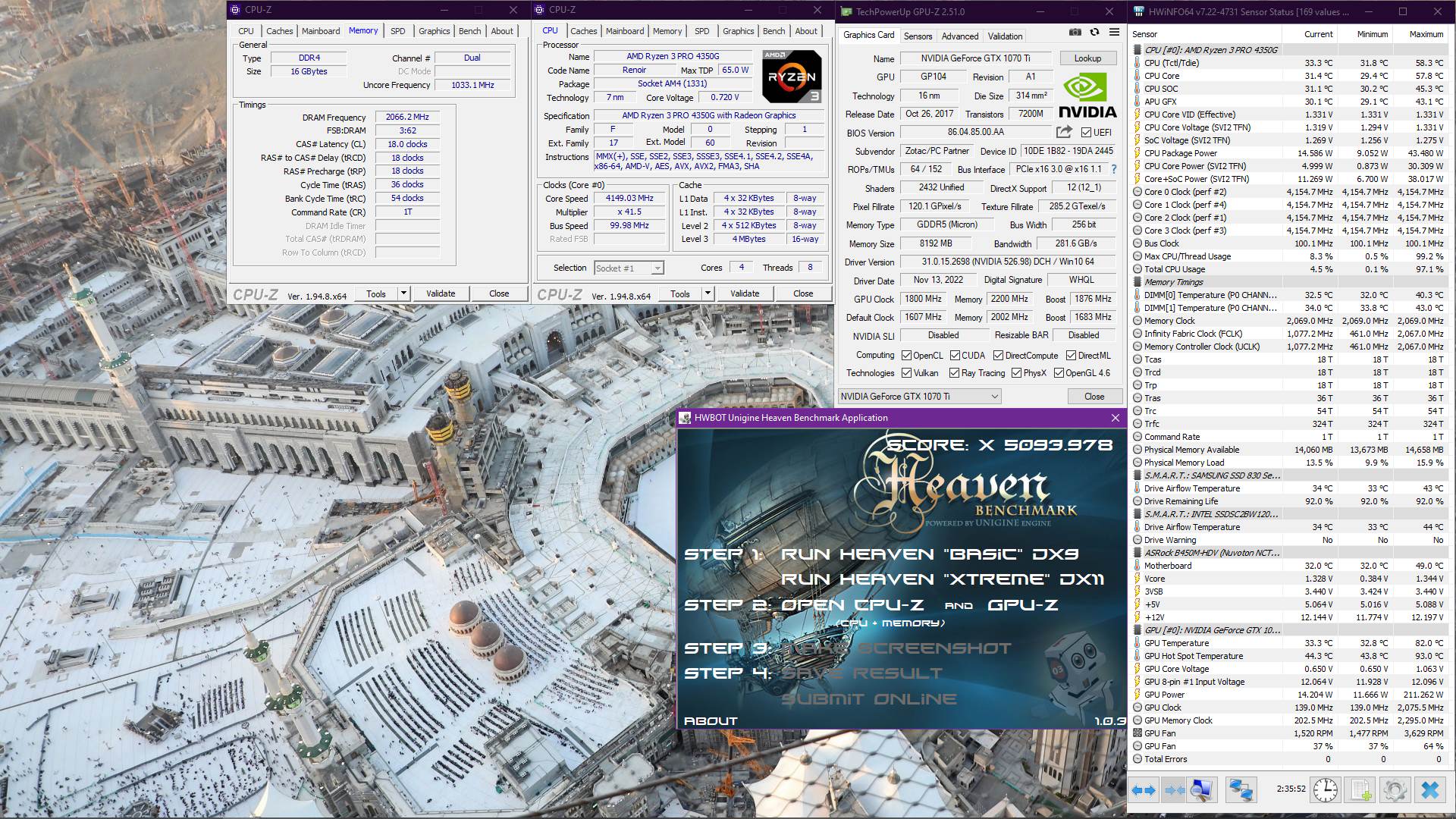Click Close in the CPU-Z CPU window
The image size is (1456, 819).
coord(803,293)
